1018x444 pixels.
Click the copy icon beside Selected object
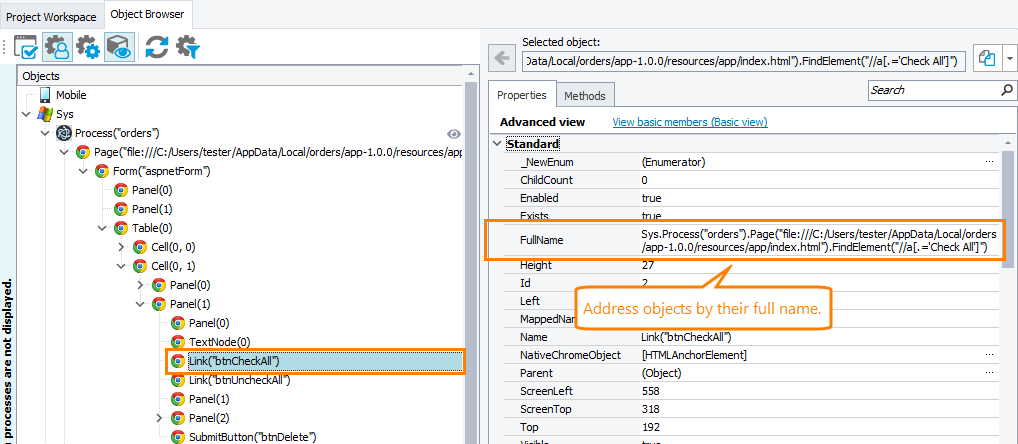pos(987,60)
